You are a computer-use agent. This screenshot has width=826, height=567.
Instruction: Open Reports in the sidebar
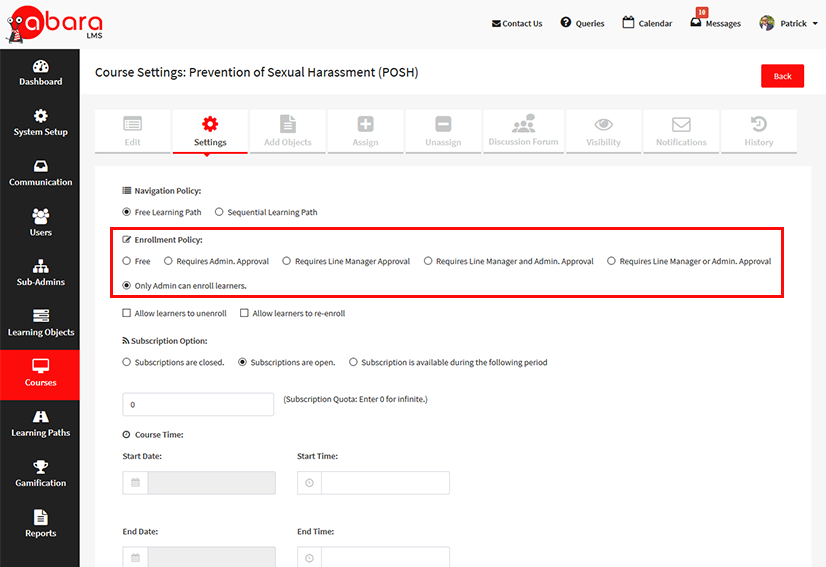click(41, 524)
